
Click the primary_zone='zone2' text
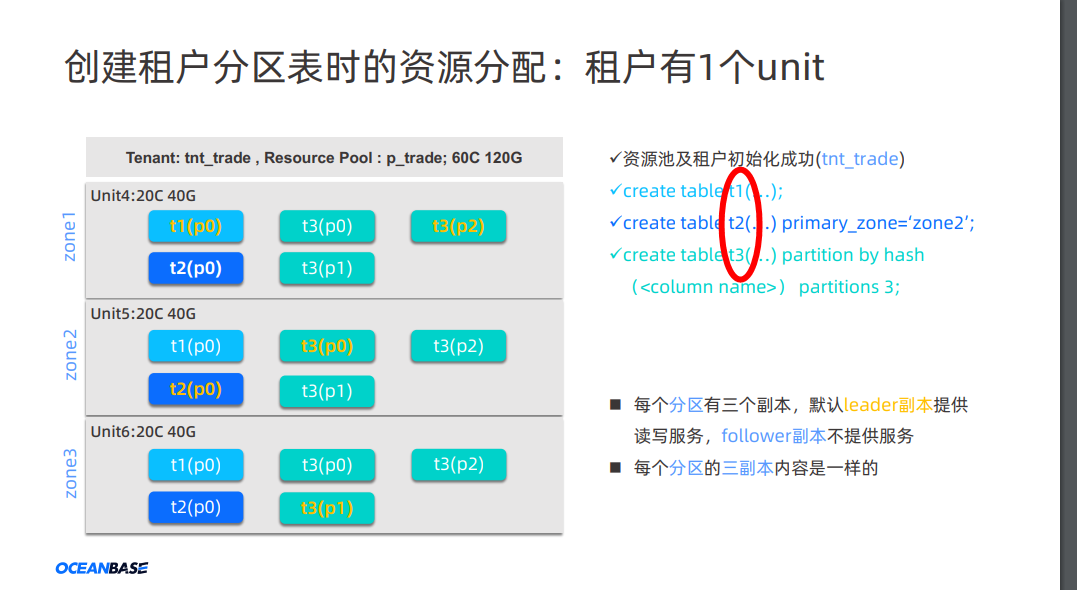(878, 223)
